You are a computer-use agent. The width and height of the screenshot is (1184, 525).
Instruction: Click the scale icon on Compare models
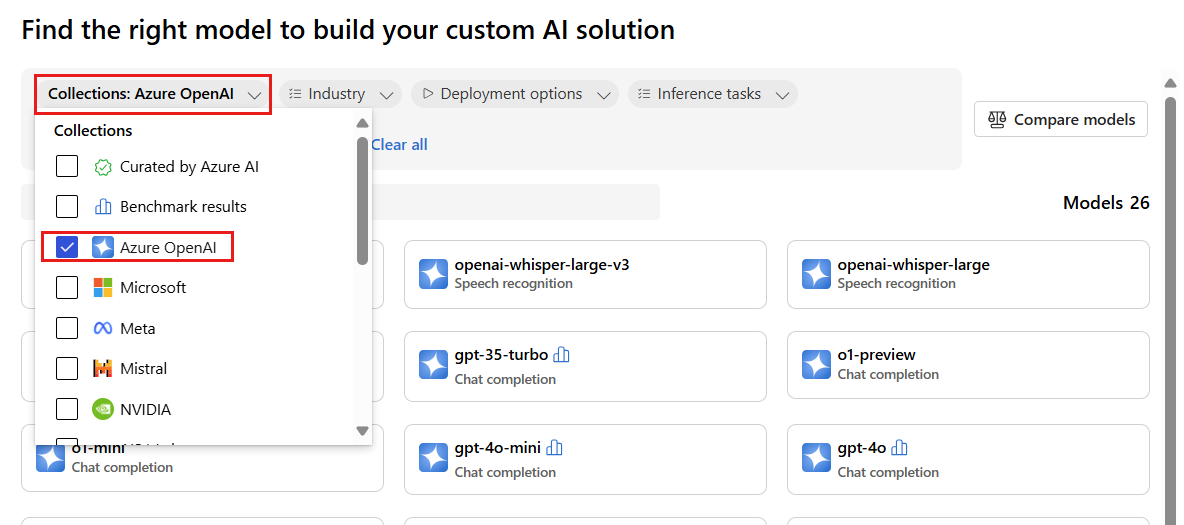pyautogui.click(x=997, y=120)
